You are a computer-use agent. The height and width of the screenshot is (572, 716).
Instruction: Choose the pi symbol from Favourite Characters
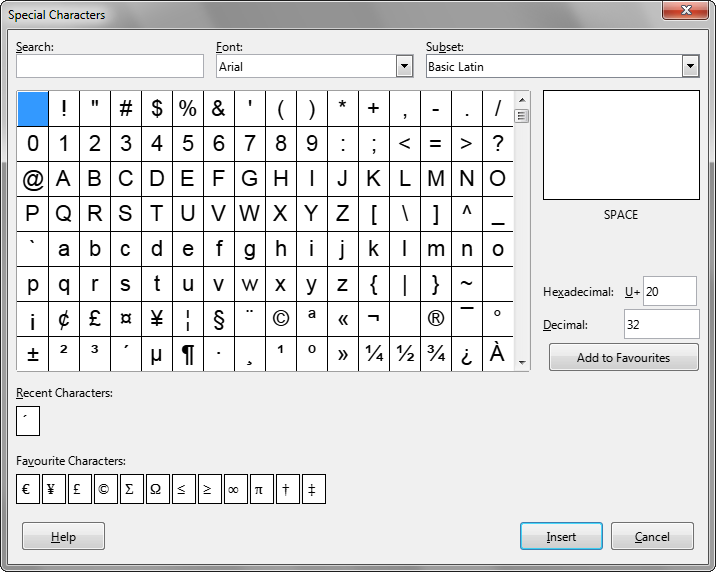pos(262,490)
